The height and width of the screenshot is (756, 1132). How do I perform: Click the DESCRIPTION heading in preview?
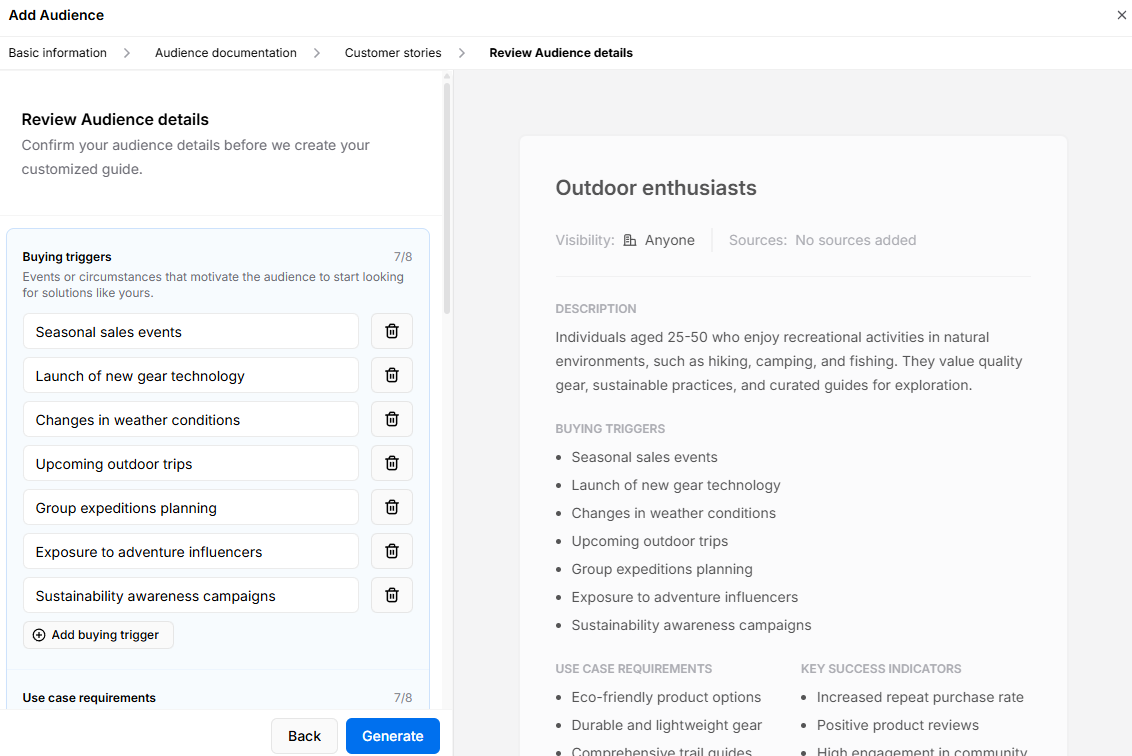pyautogui.click(x=596, y=309)
